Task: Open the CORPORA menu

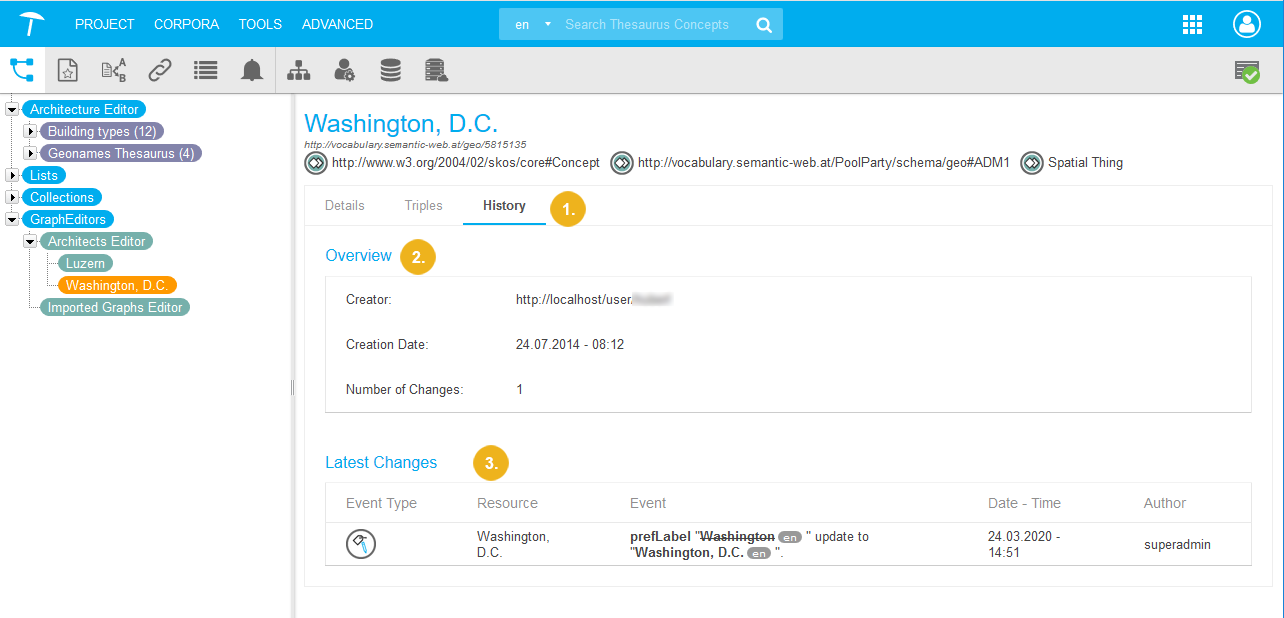Action: 186,24
